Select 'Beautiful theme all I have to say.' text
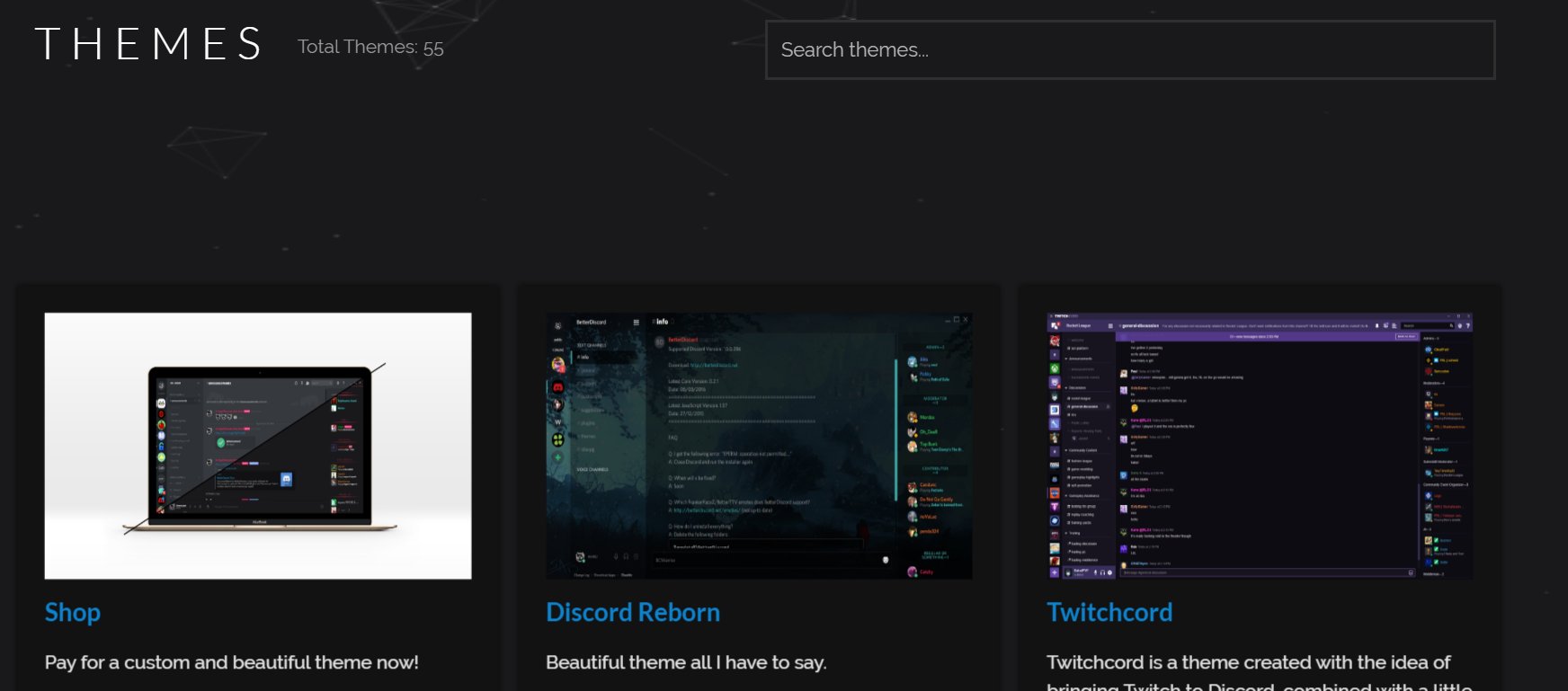The width and height of the screenshot is (1568, 691). (686, 663)
